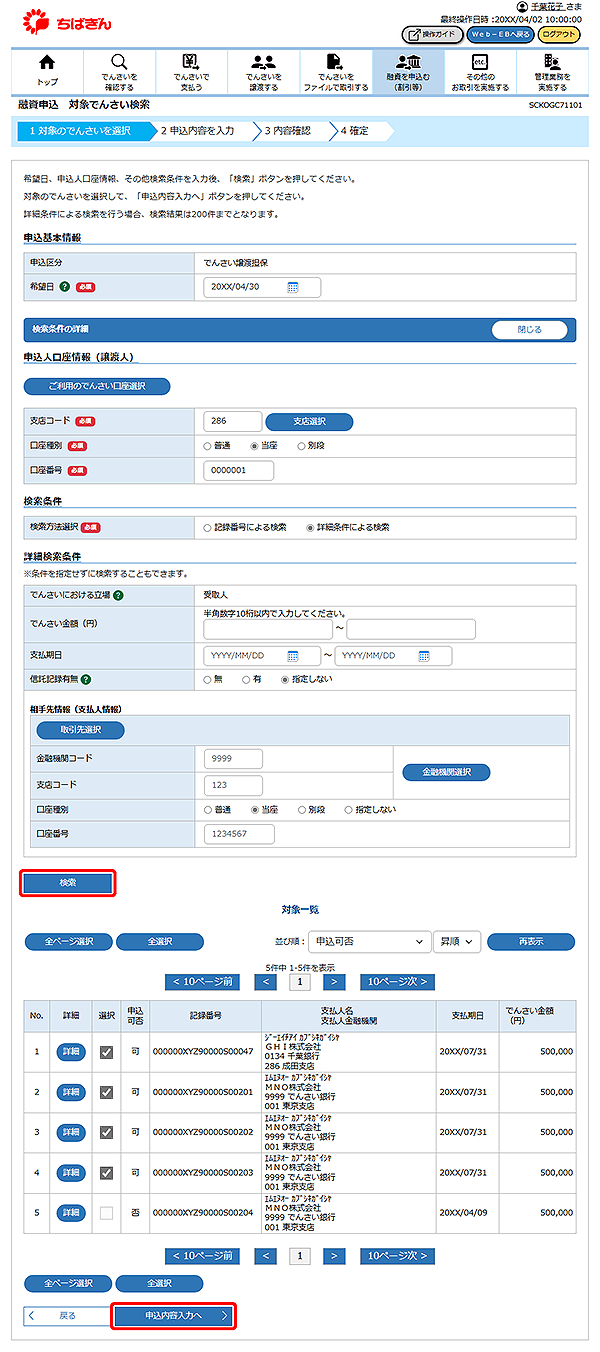
Task: Click top 10ページ次＞ pagination button
Action: 398,982
